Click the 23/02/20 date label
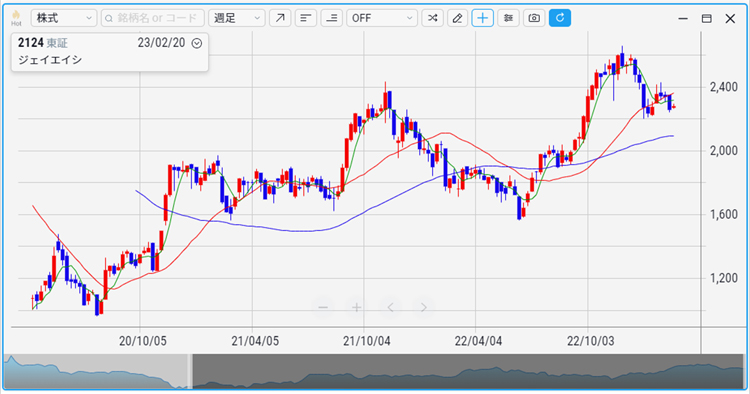 click(x=161, y=43)
